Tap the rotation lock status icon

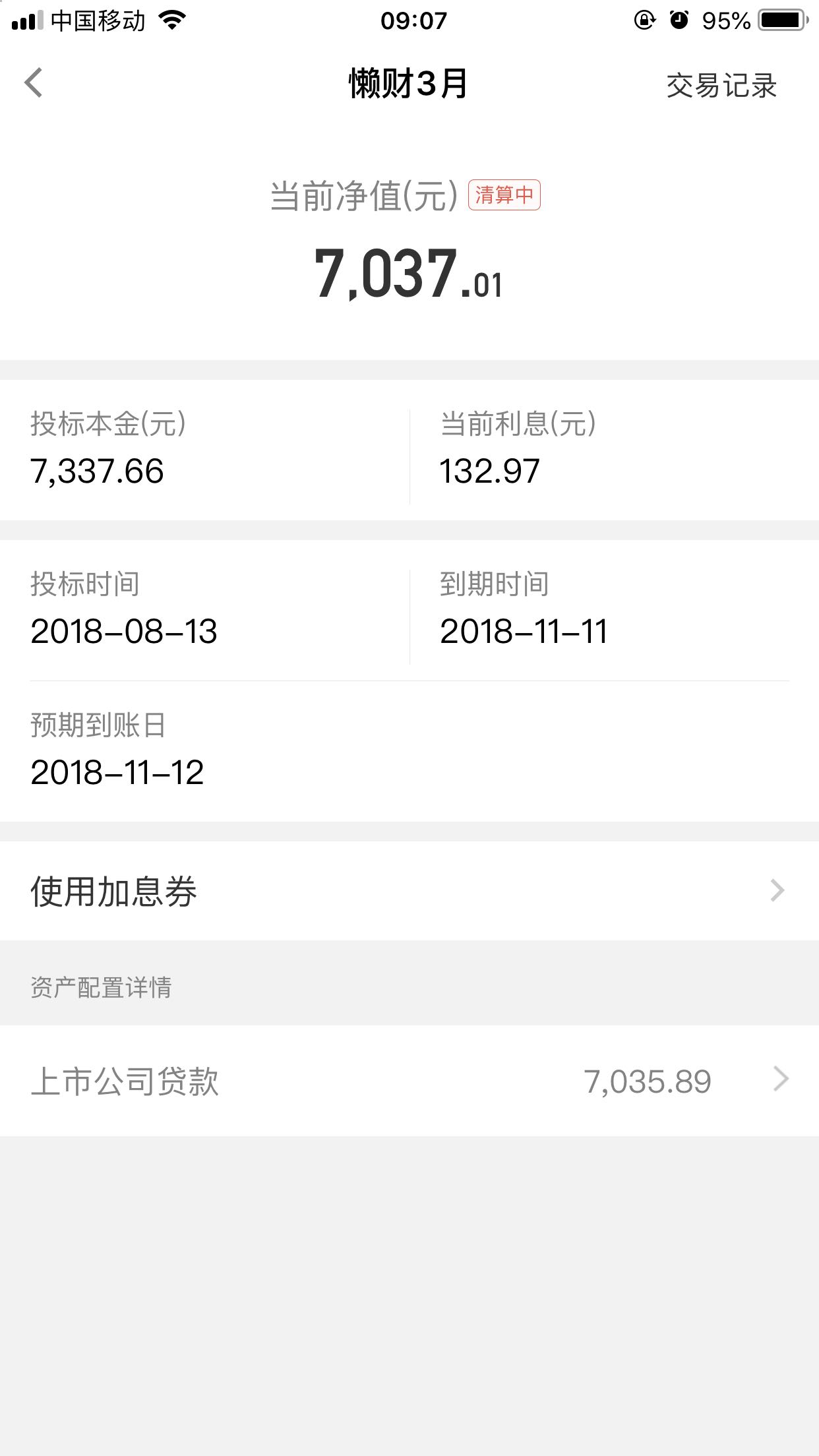point(644,20)
